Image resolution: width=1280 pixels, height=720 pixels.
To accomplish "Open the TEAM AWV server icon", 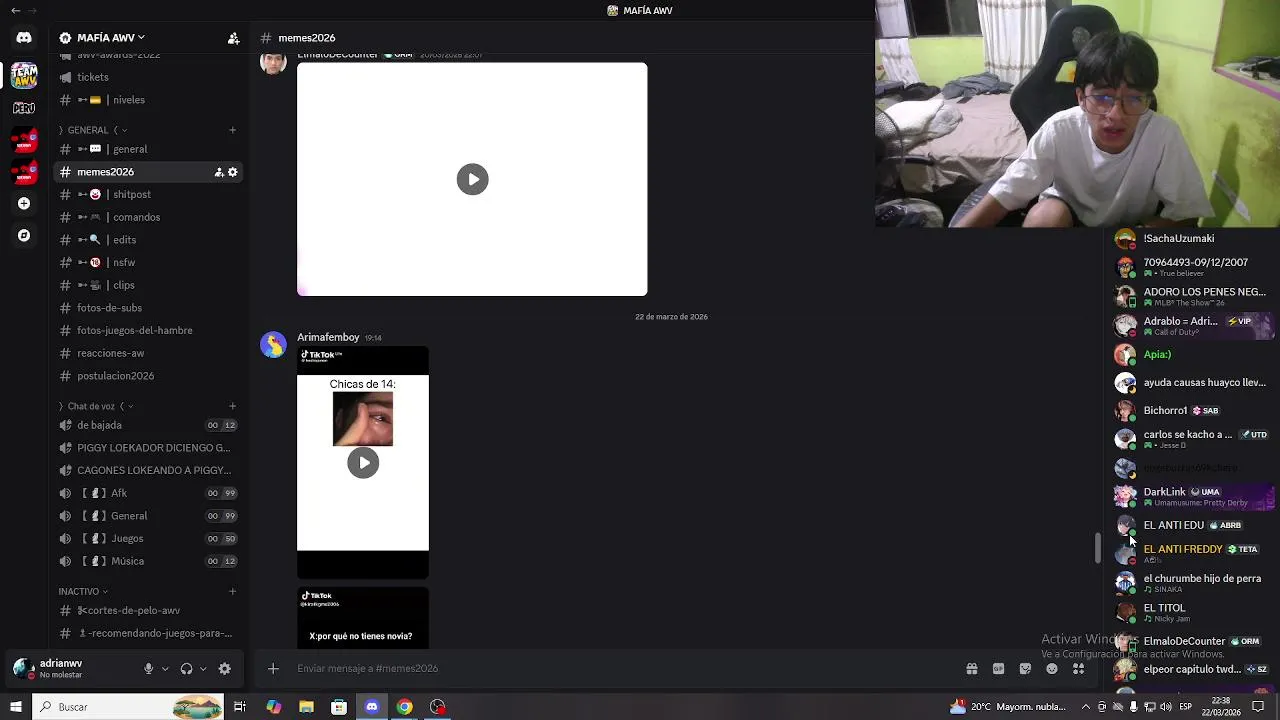I will pos(24,75).
